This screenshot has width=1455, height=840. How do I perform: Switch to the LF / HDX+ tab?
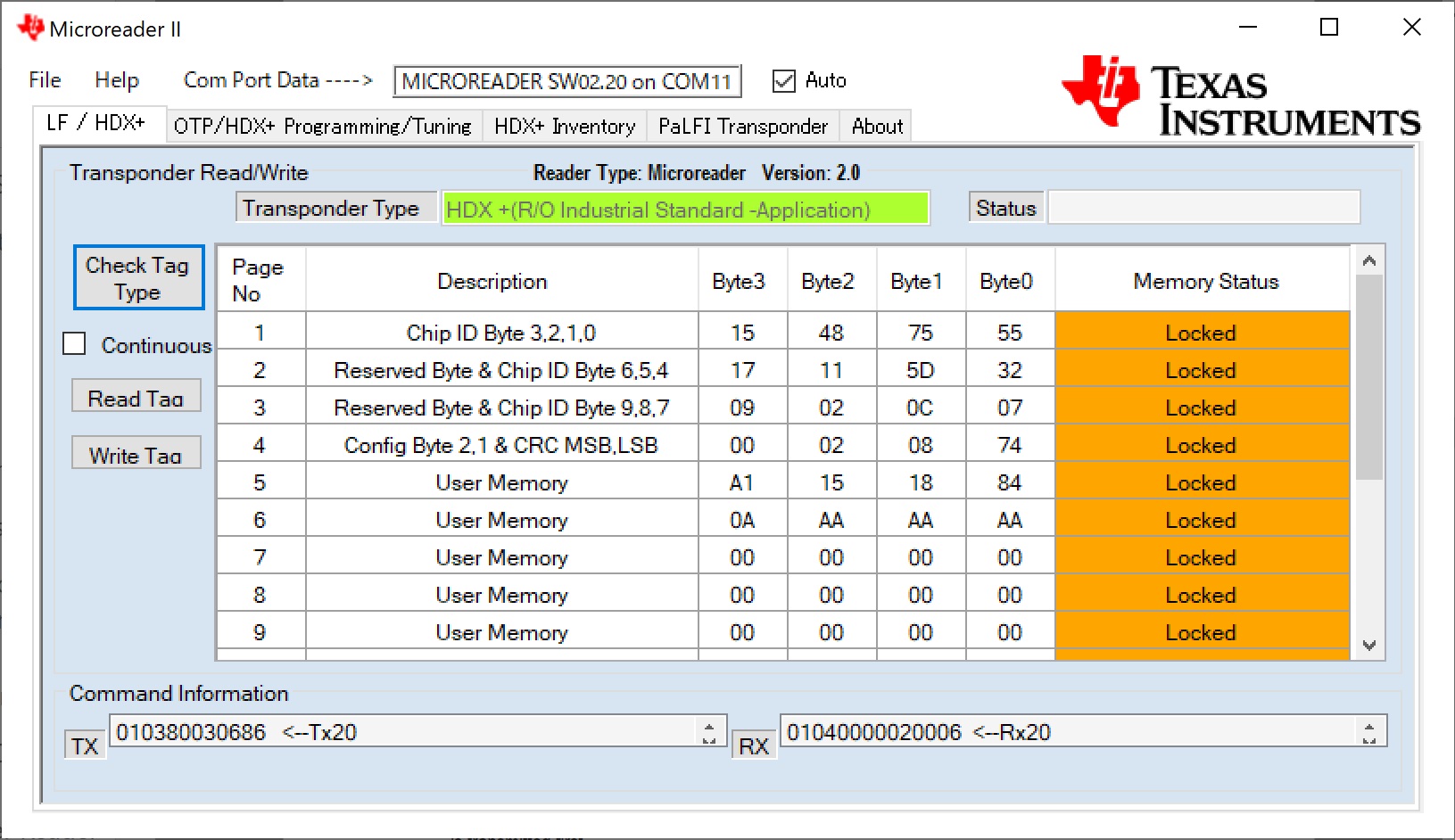point(99,123)
